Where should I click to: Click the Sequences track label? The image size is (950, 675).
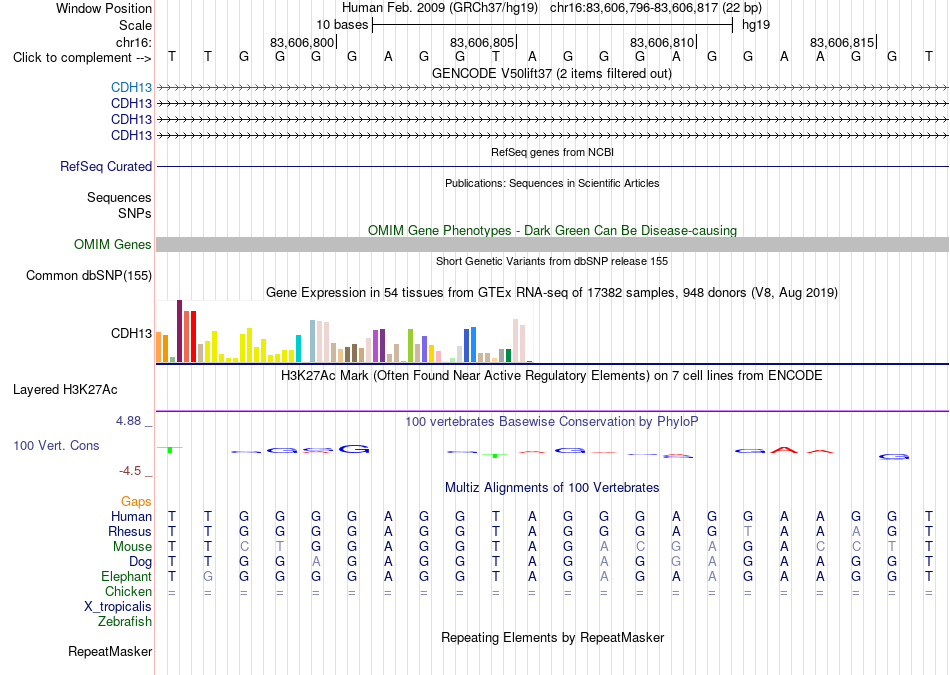(x=119, y=198)
